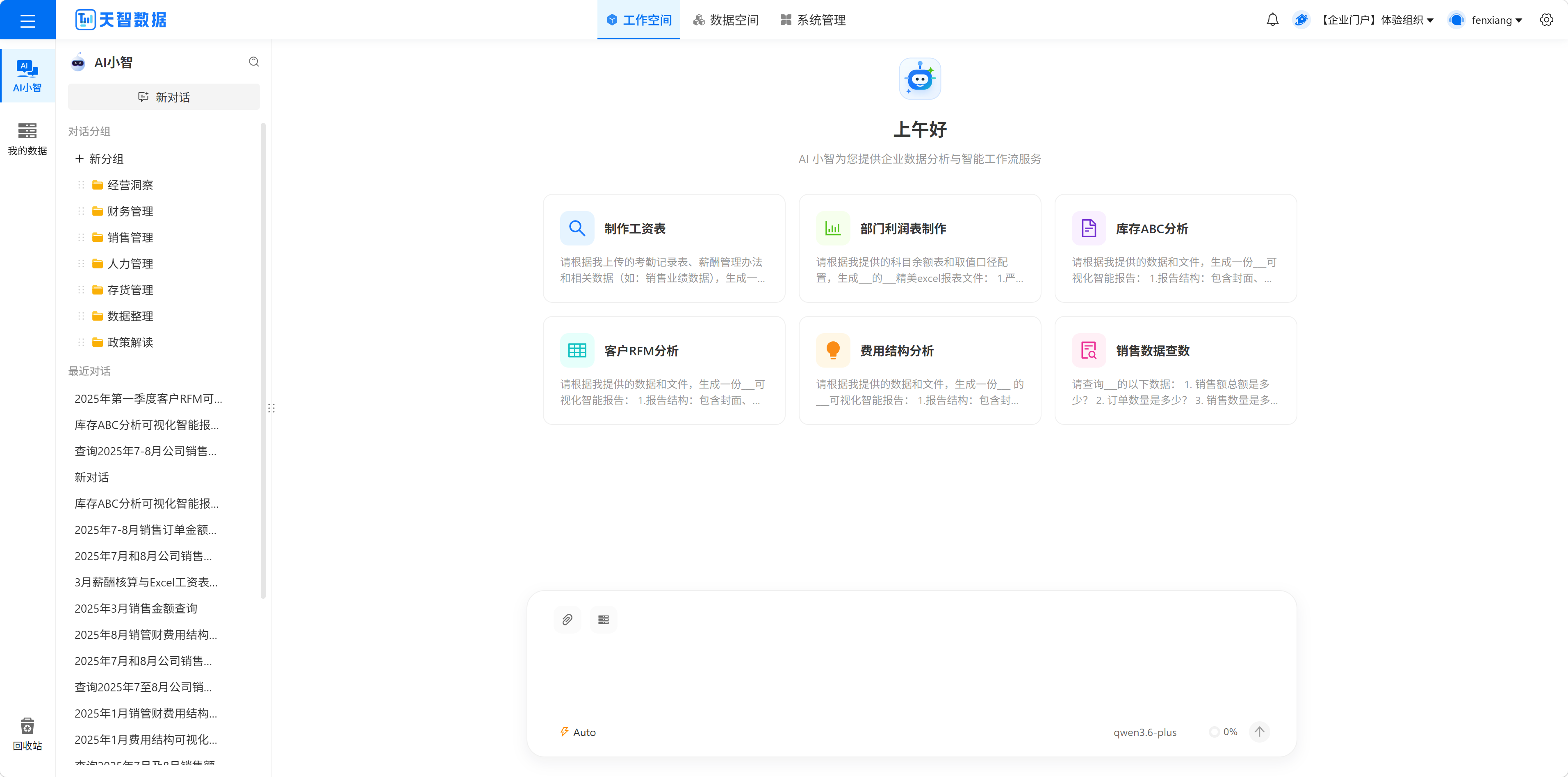Click the blue bird icon in header
Screen dimensions: 1568x777
point(1301,20)
